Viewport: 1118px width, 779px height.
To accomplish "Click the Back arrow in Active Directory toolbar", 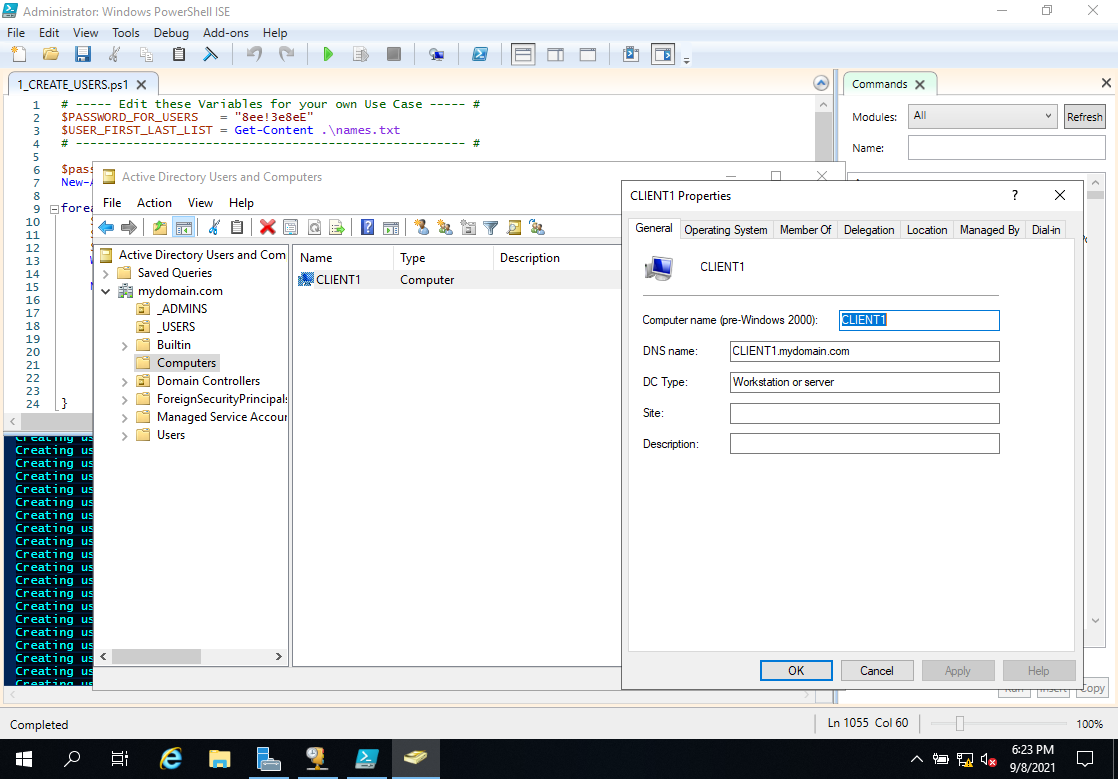I will coord(106,227).
